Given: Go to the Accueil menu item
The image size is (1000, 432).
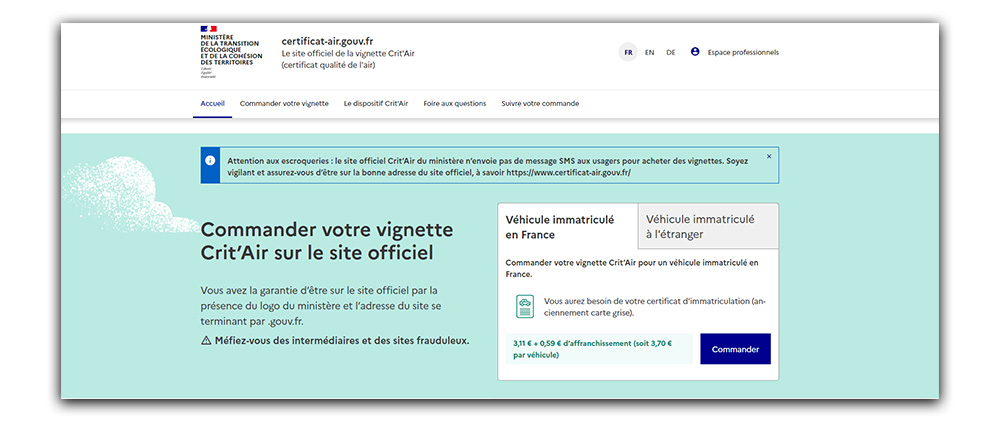Looking at the screenshot, I should pos(212,103).
